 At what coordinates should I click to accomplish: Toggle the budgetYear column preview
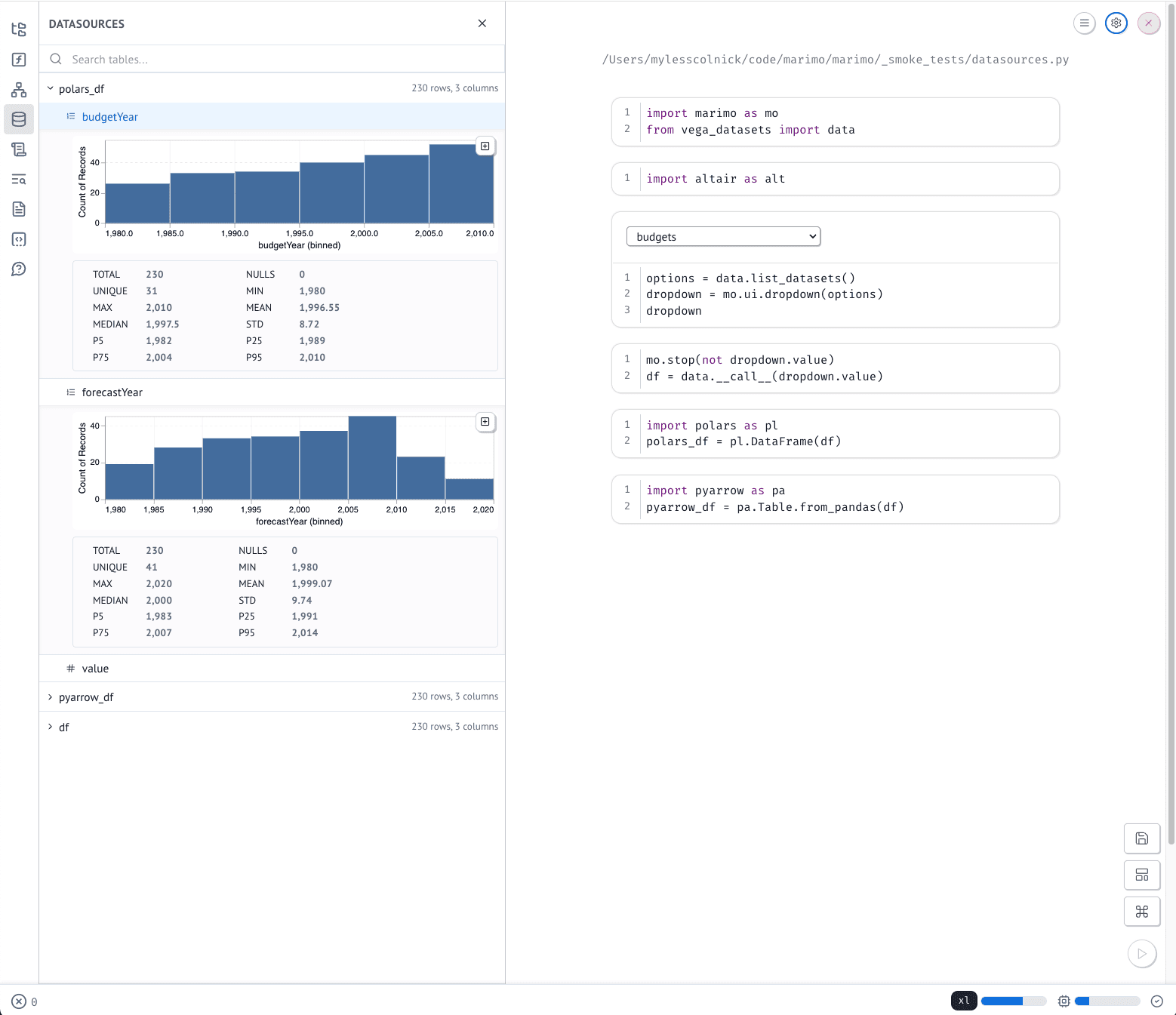[x=110, y=117]
